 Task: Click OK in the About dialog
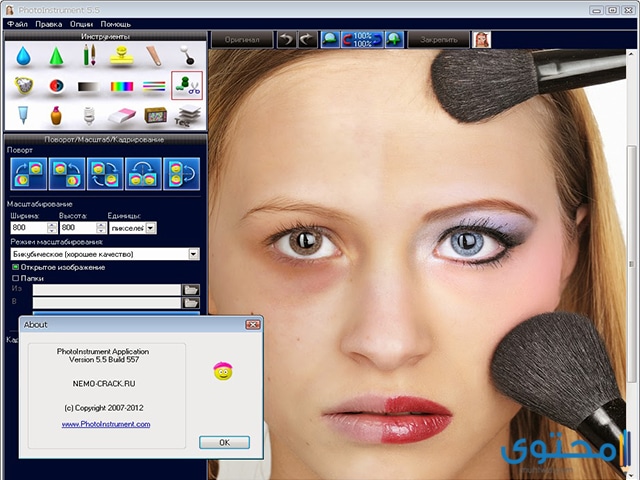(224, 442)
